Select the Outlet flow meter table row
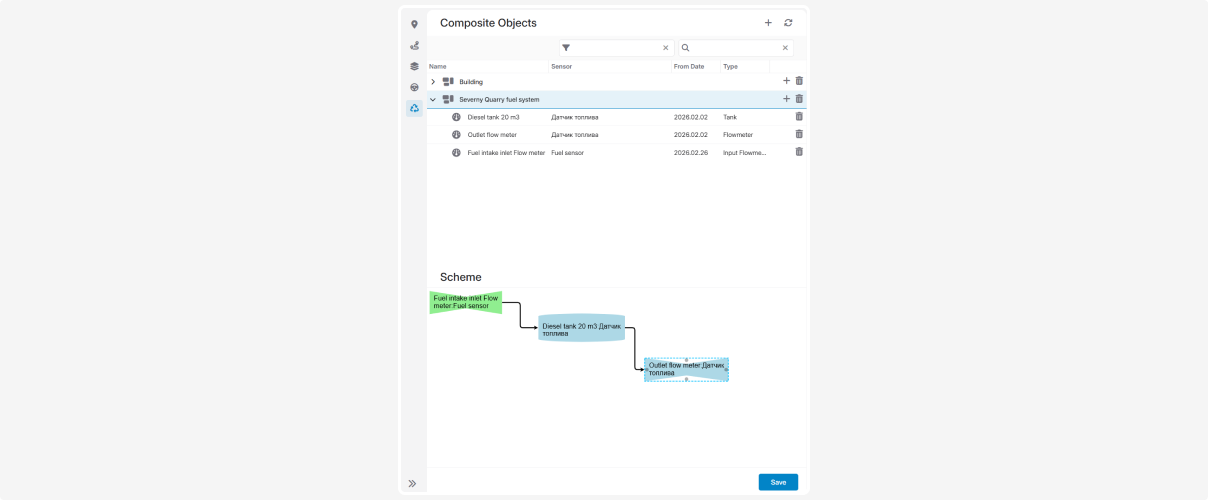Screen dimensions: 1208x500 point(600,135)
